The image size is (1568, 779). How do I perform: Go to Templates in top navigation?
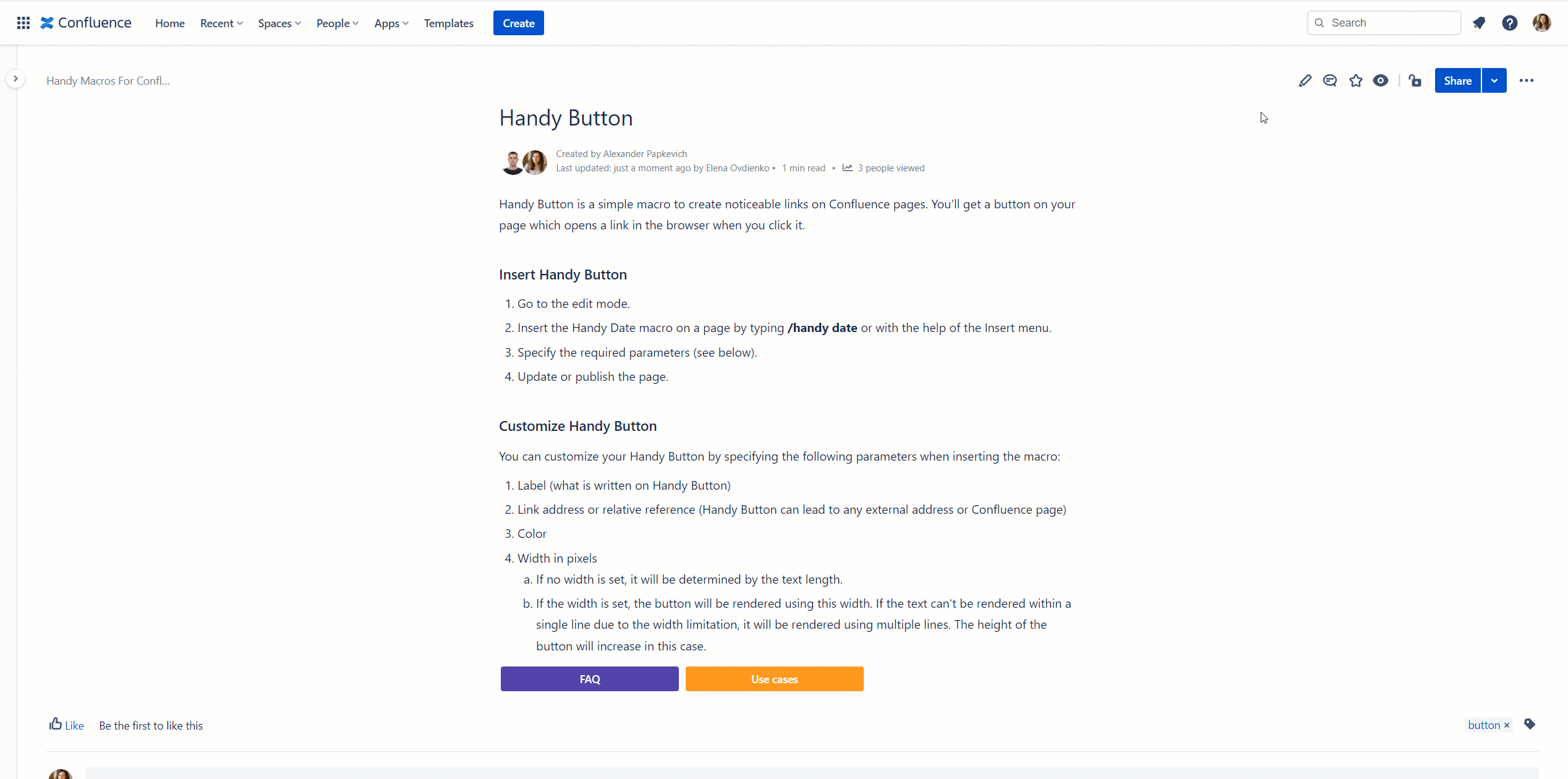pos(448,23)
